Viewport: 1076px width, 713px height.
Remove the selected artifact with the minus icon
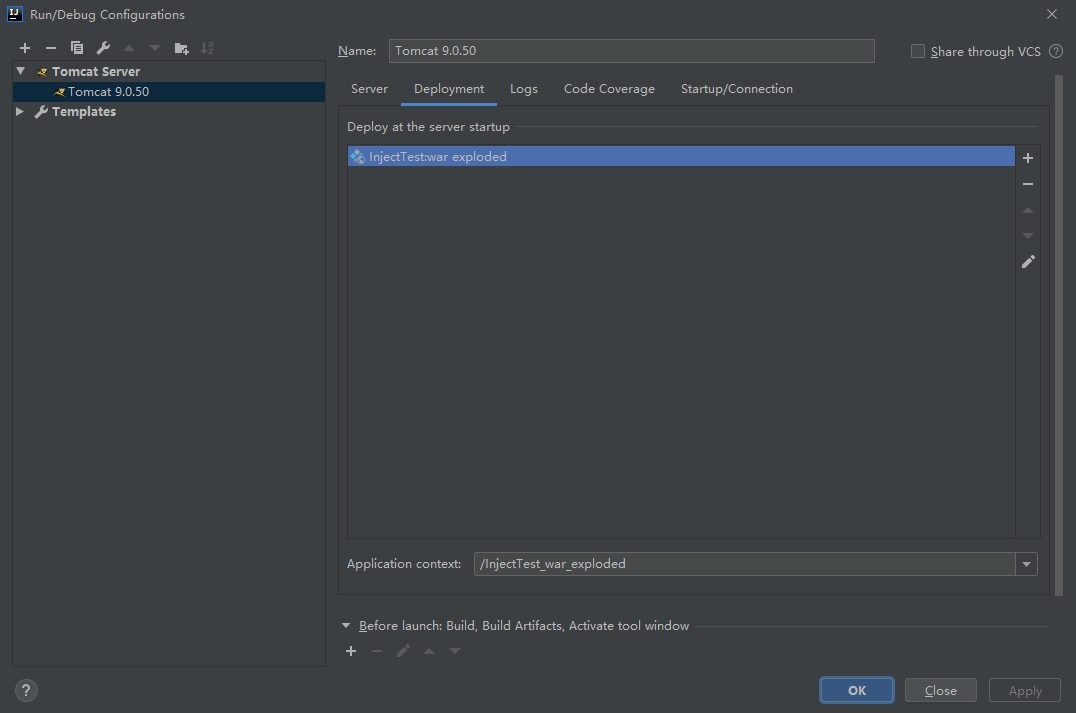coord(1027,184)
